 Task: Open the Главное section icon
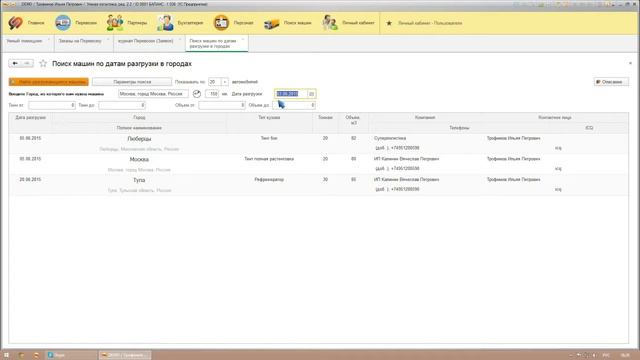[x=16, y=23]
